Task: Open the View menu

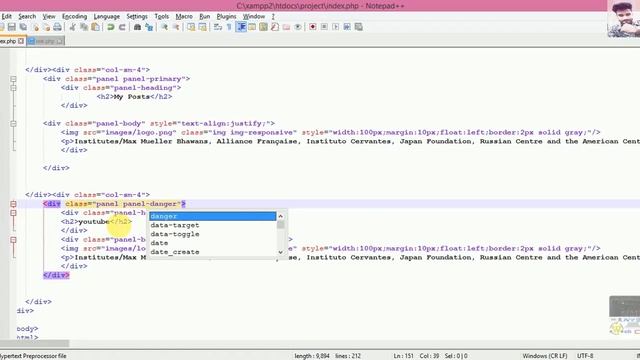Action: [49, 16]
